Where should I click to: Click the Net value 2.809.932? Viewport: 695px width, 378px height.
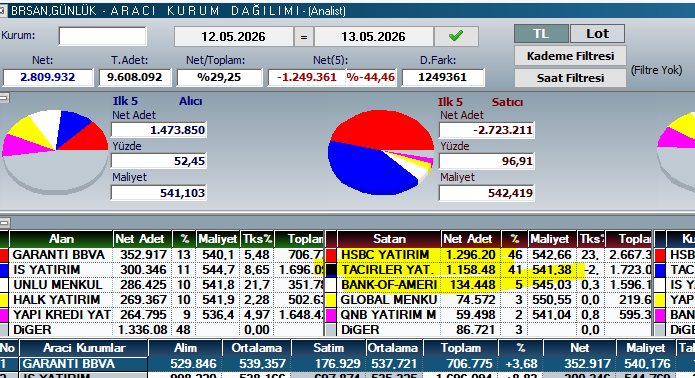[x=48, y=78]
